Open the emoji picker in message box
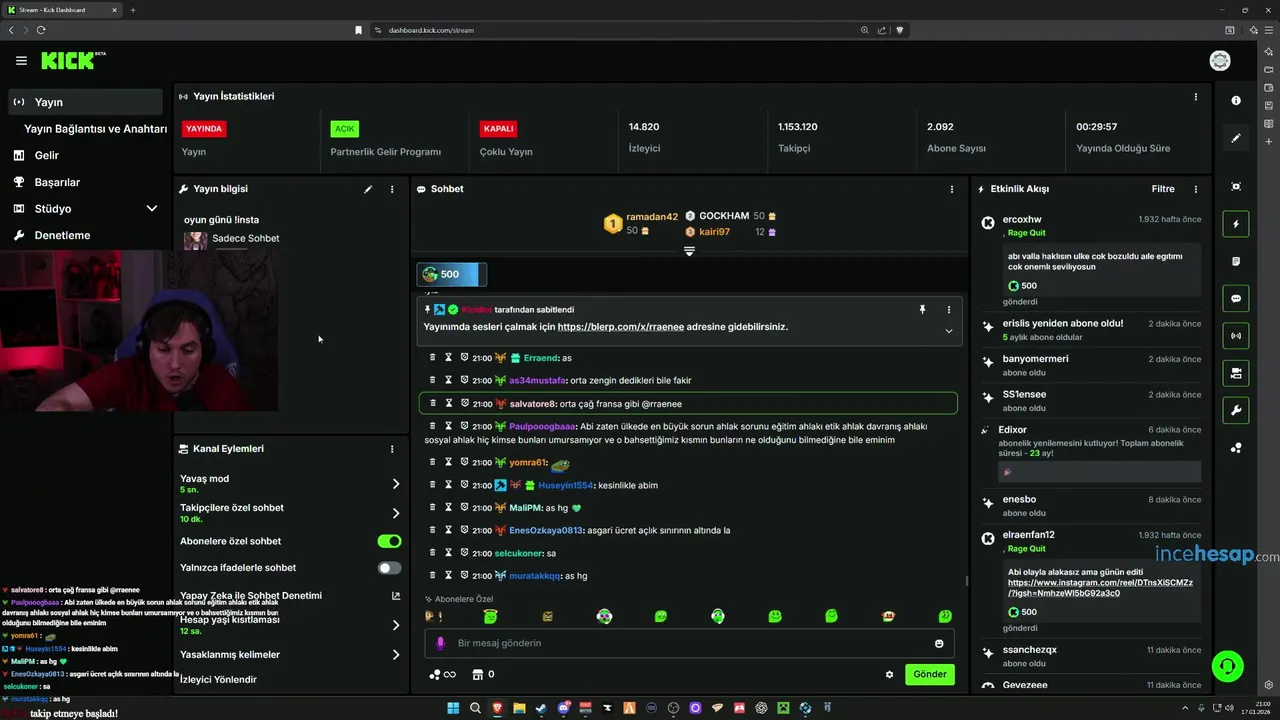Image resolution: width=1280 pixels, height=720 pixels. pos(939,643)
